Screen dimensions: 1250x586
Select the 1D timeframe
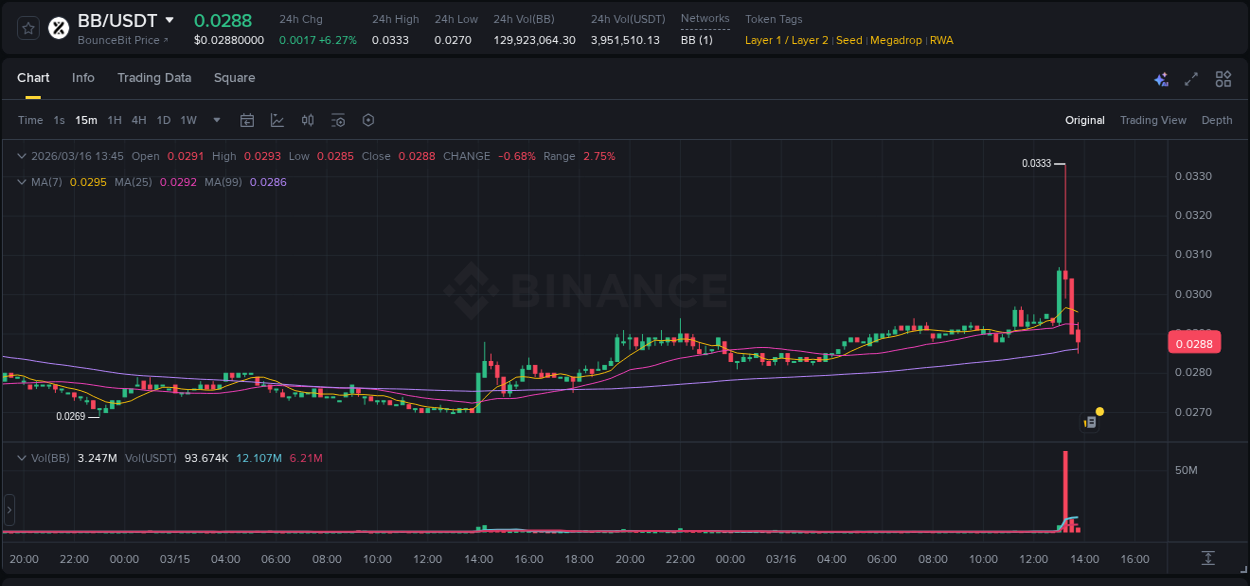point(163,119)
